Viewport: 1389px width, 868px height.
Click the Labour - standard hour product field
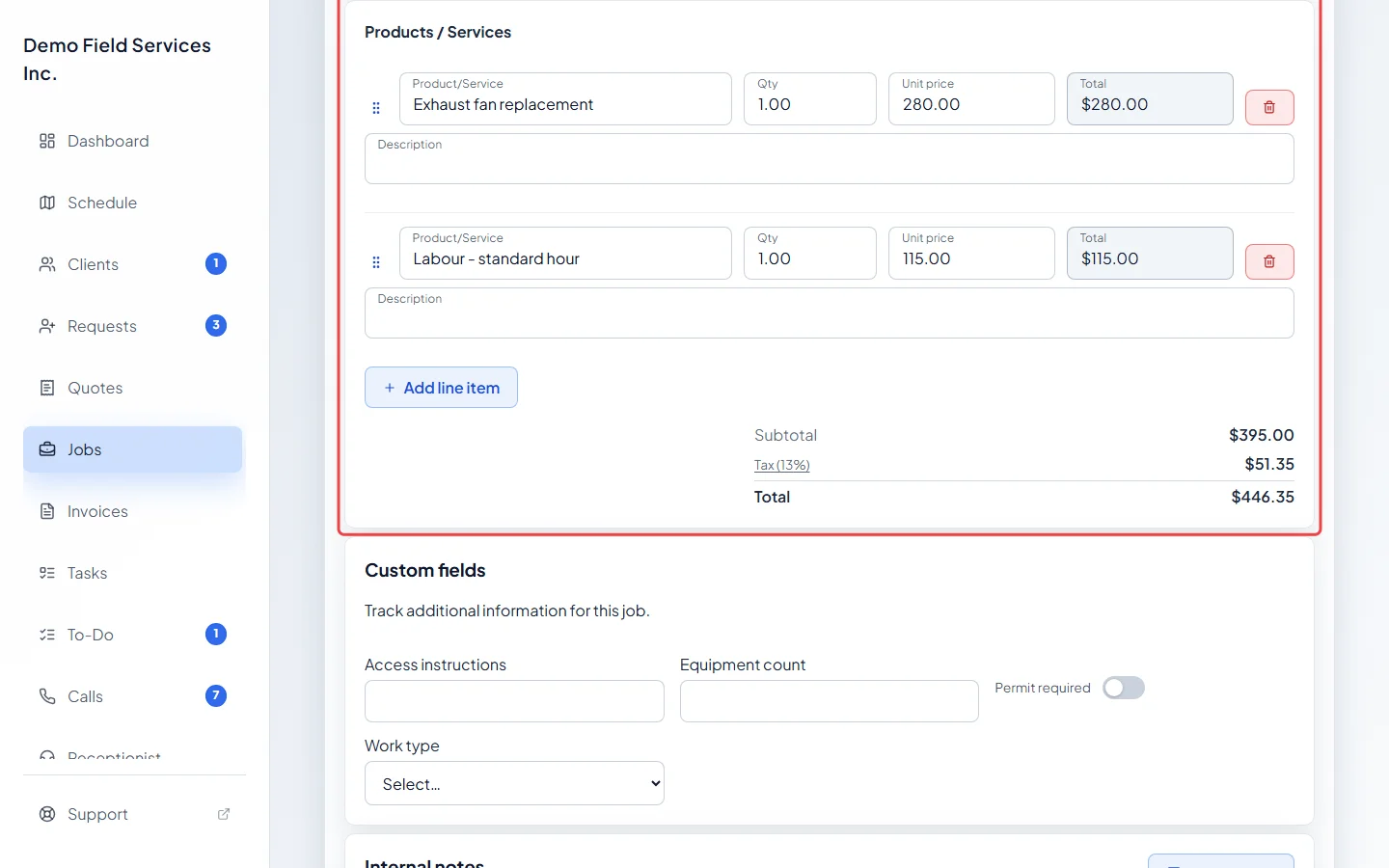tap(565, 253)
